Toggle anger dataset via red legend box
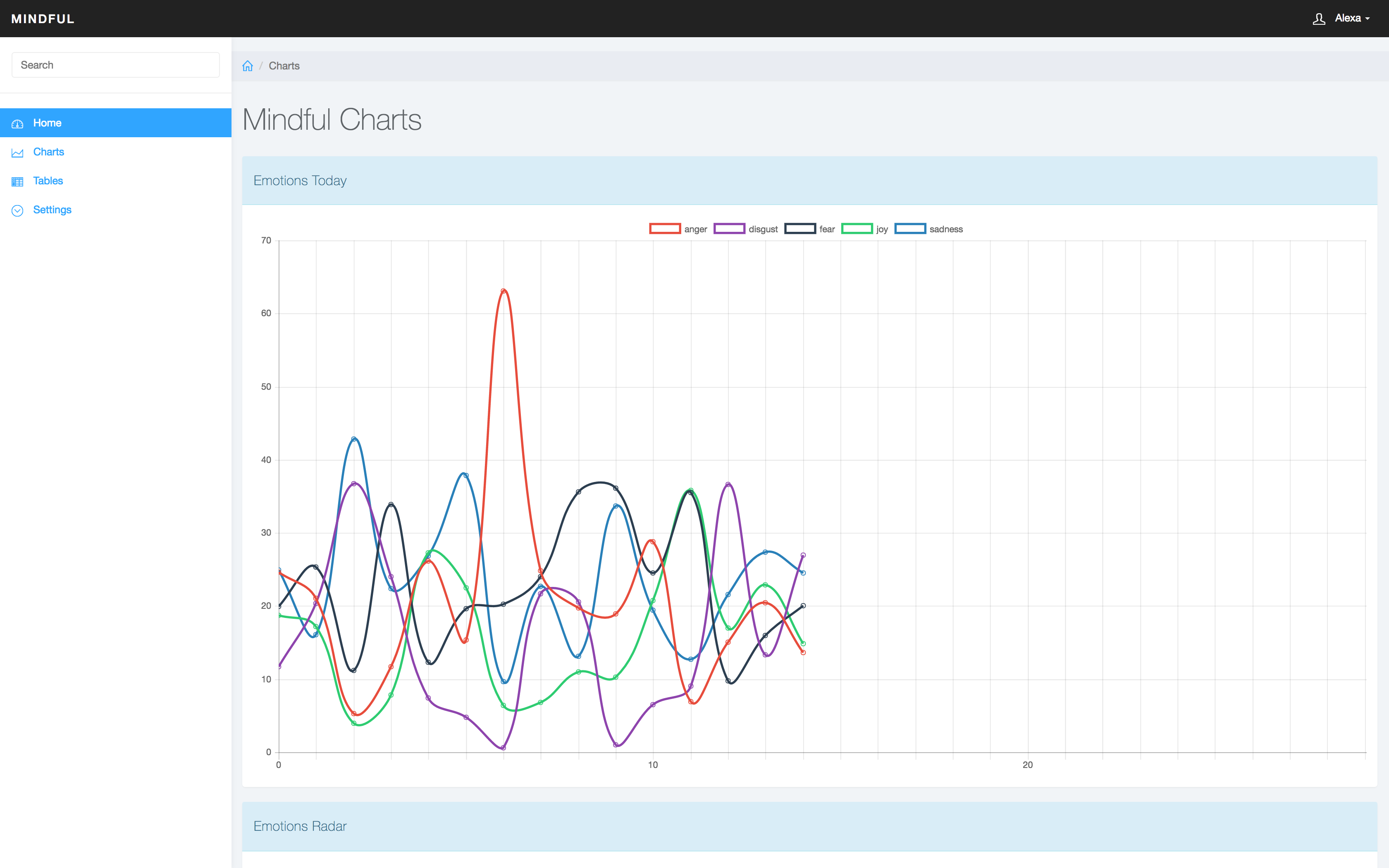 (x=665, y=229)
